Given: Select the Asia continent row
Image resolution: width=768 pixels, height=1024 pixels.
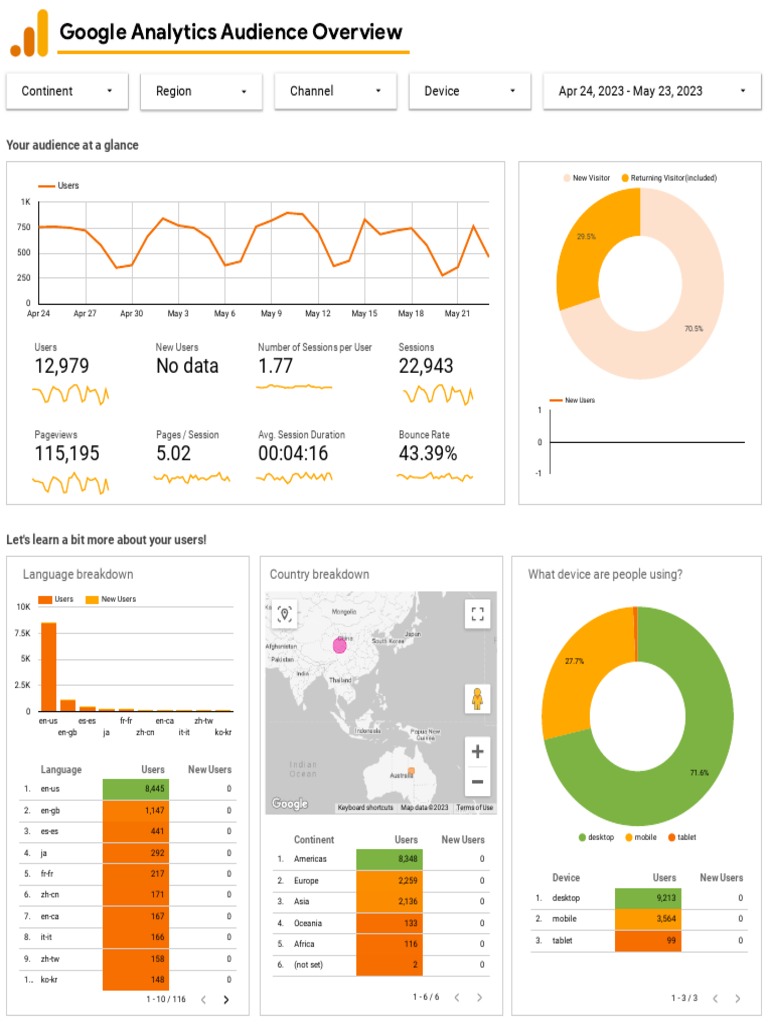Looking at the screenshot, I should click(x=381, y=901).
